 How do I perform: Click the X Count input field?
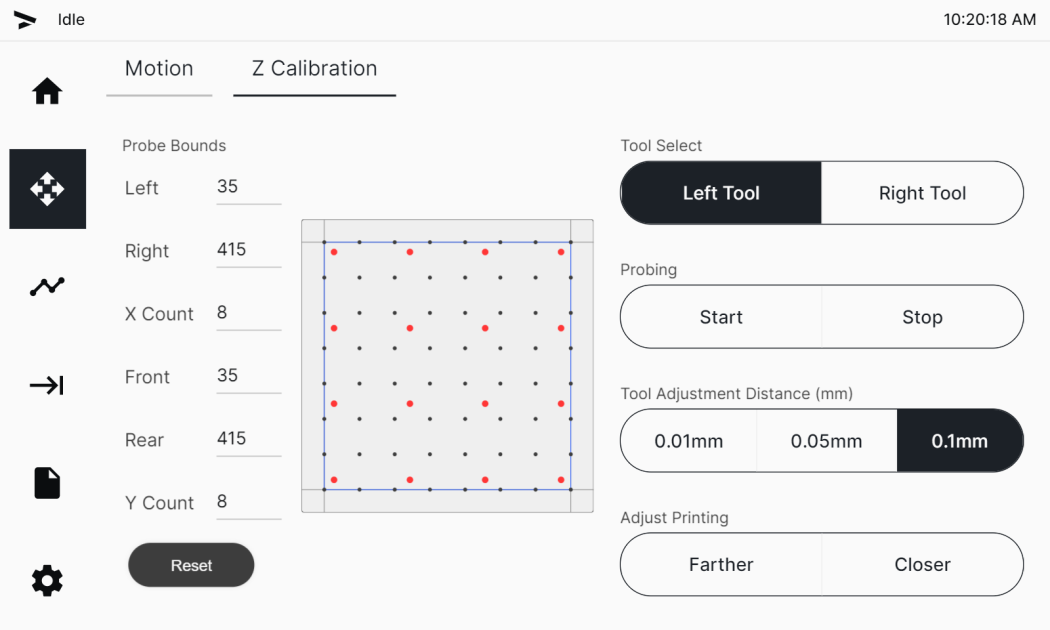pos(248,313)
